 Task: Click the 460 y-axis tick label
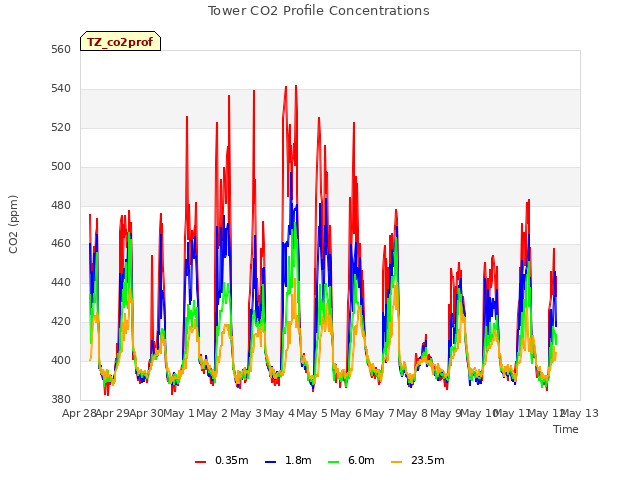pos(61,244)
